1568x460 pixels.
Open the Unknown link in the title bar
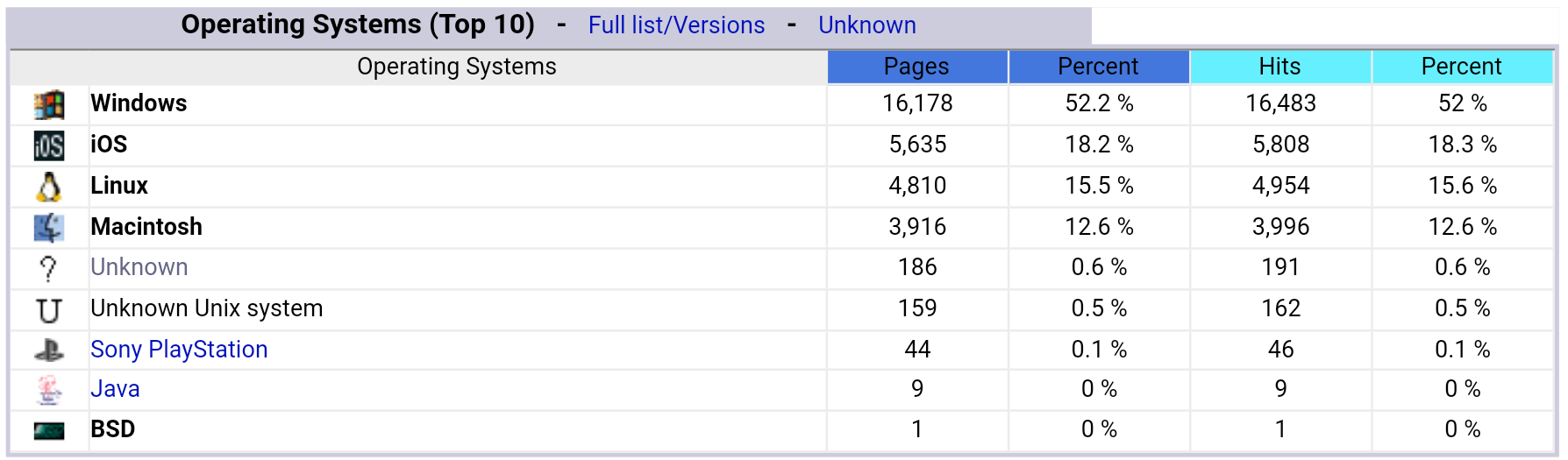point(866,25)
